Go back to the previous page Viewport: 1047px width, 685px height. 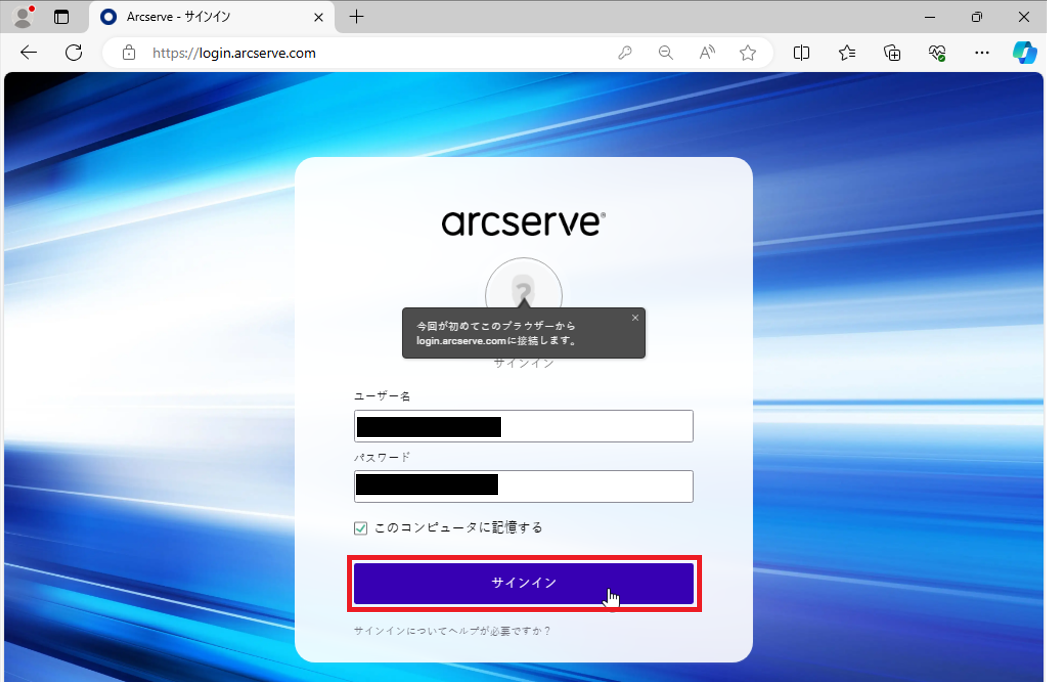29,53
